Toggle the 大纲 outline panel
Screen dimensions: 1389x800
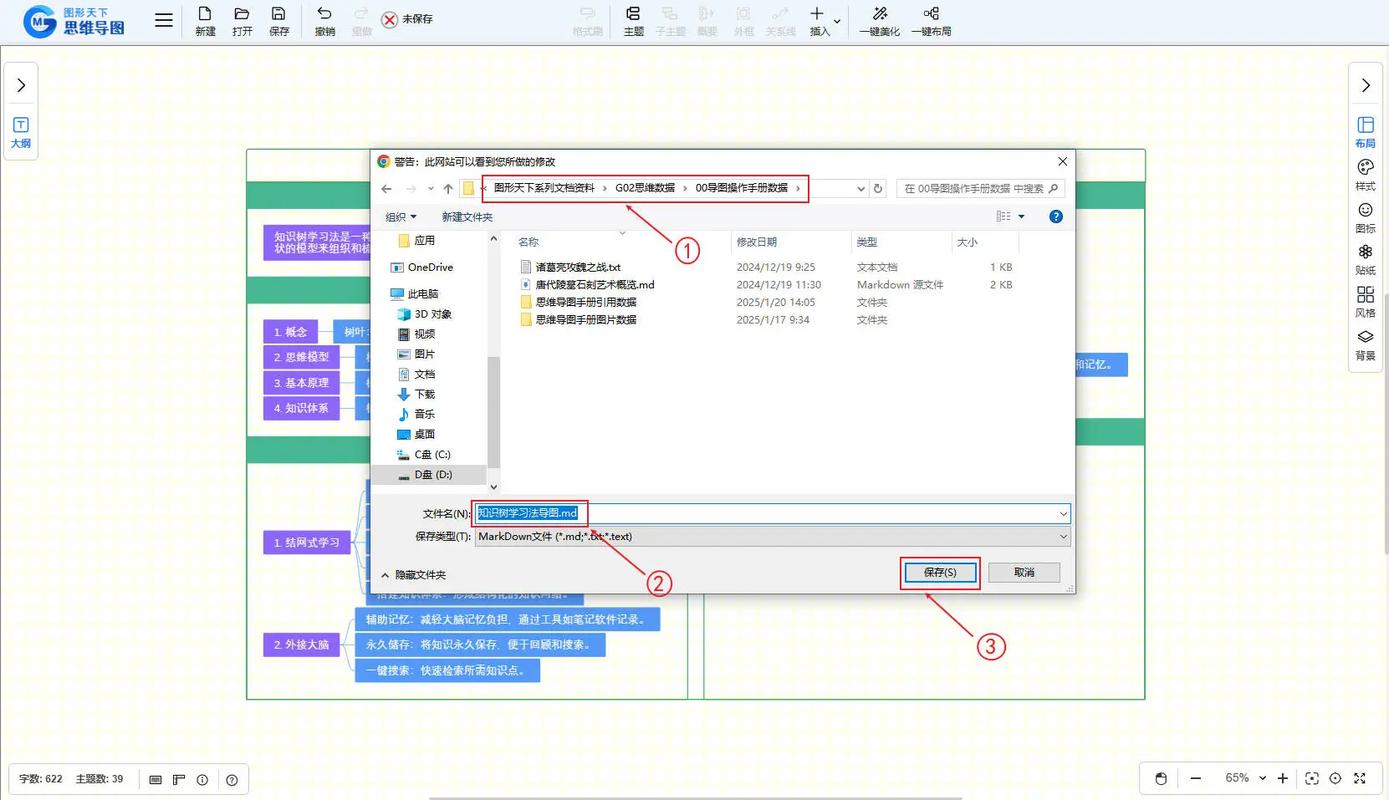[x=21, y=131]
